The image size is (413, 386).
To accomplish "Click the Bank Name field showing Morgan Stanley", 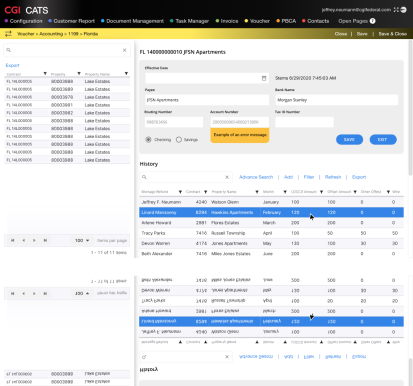I will (336, 100).
